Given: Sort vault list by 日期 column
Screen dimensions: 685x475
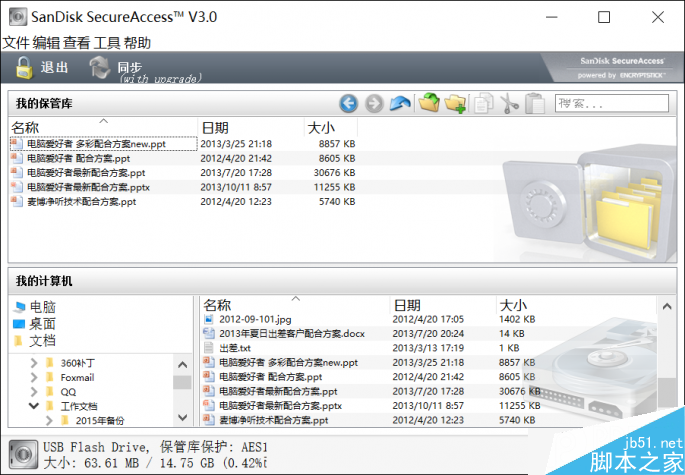Looking at the screenshot, I should [x=251, y=127].
